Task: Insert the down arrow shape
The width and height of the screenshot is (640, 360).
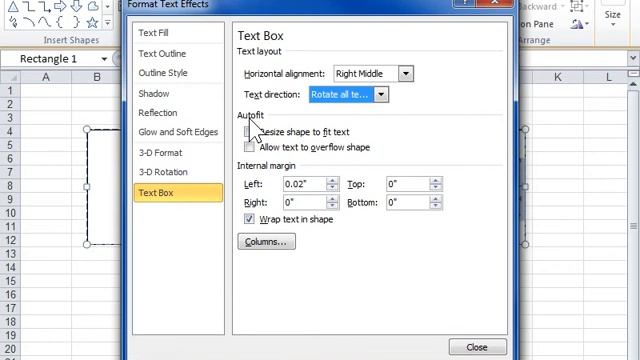Action: (76, 6)
